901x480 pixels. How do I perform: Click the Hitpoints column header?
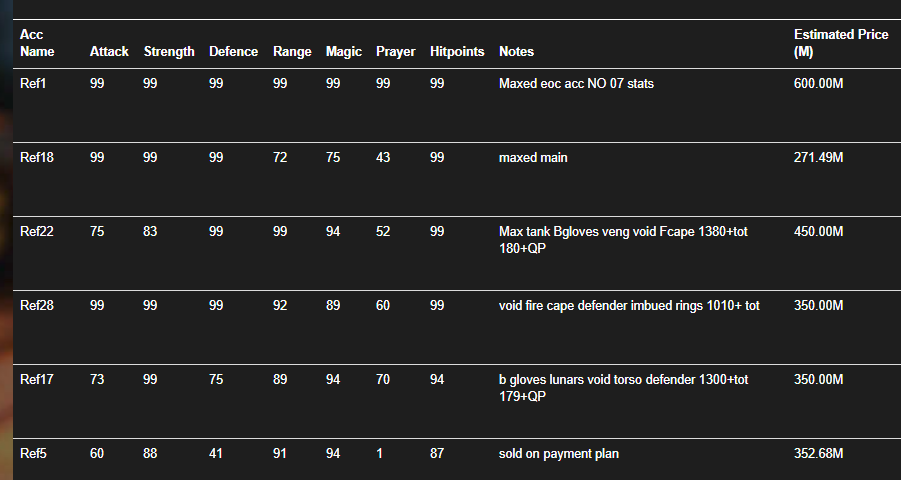(457, 52)
